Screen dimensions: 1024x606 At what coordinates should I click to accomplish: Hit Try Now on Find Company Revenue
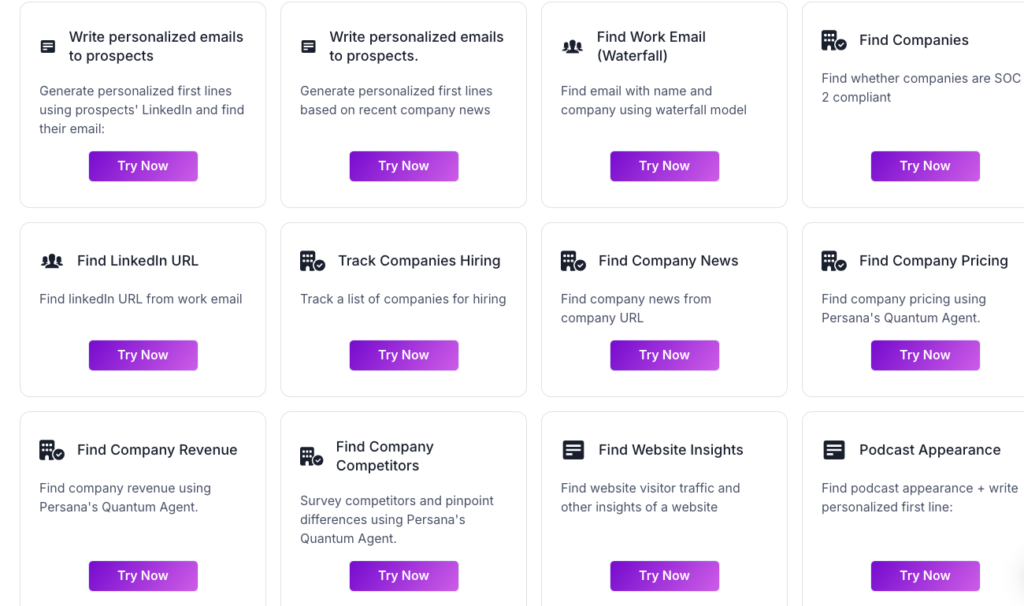click(x=143, y=576)
